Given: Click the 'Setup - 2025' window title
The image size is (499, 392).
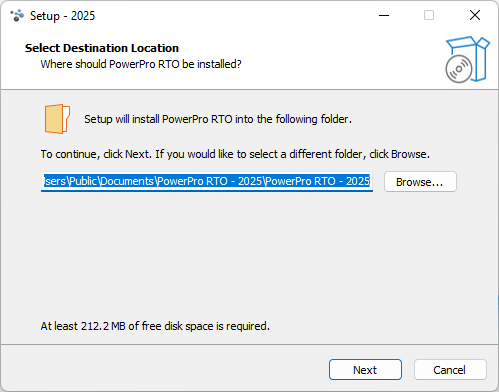Looking at the screenshot, I should click(63, 16).
